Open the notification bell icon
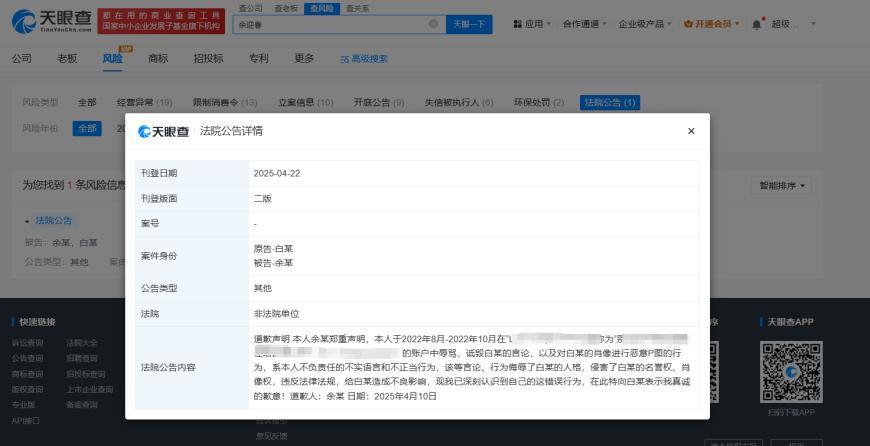Screen dimensions: 870x446 click(756, 24)
